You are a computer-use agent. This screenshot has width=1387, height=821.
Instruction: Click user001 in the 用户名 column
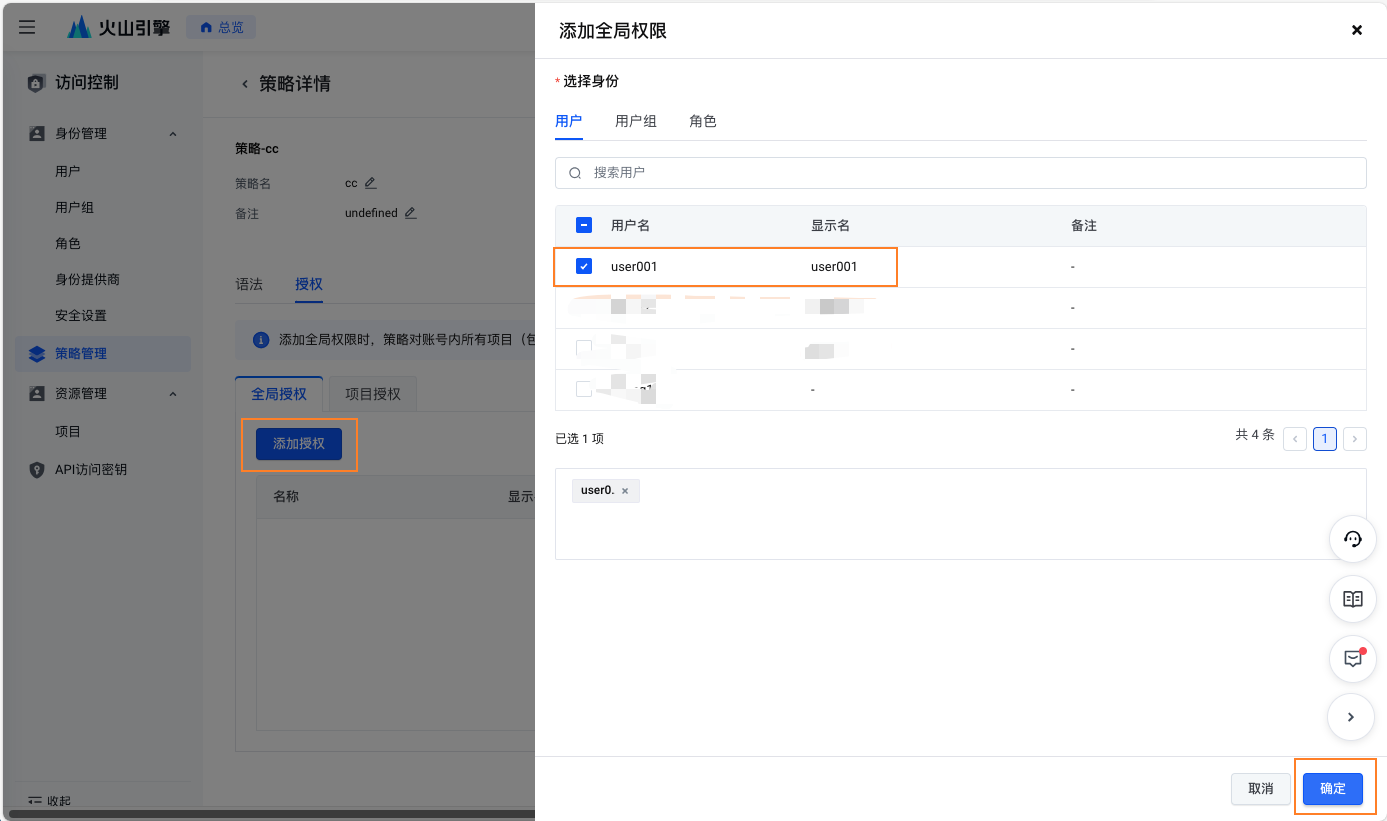[x=634, y=267]
